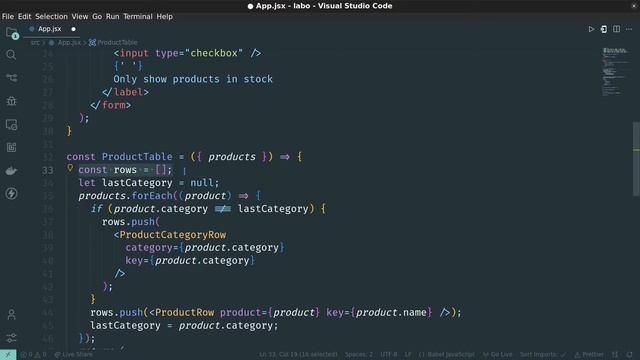Viewport: 640px width, 360px height.
Task: Open errors and warnings count in status bar
Action: [x=33, y=355]
